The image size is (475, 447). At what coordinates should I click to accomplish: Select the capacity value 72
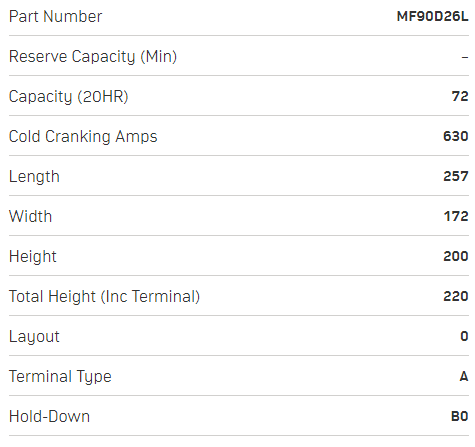coord(460,96)
